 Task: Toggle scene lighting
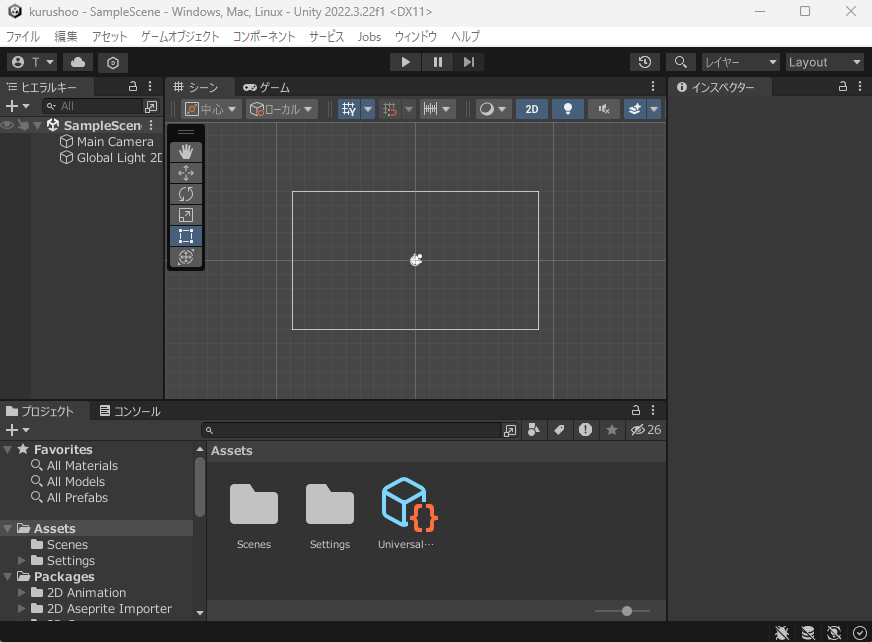[568, 109]
